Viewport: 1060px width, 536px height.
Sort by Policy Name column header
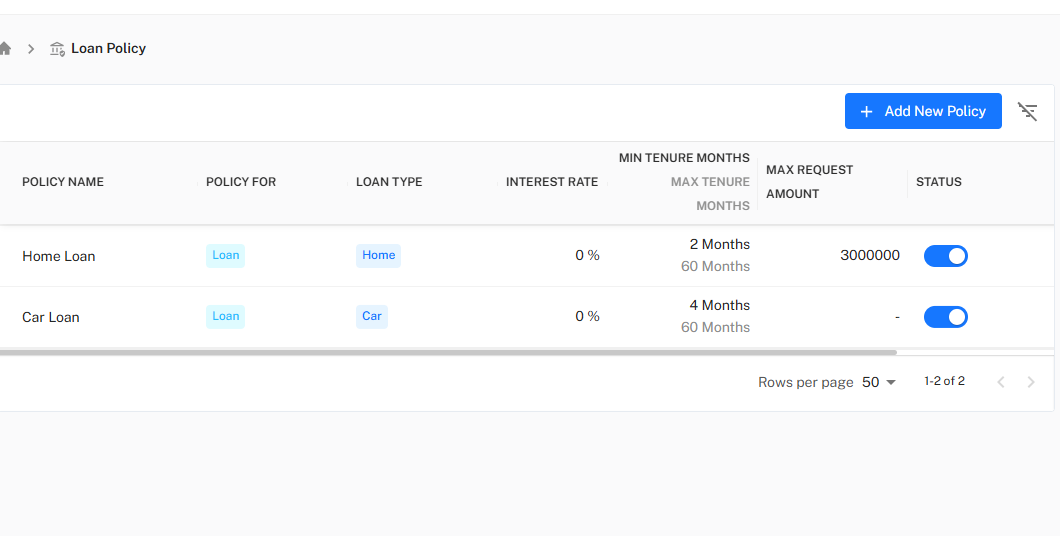(63, 182)
